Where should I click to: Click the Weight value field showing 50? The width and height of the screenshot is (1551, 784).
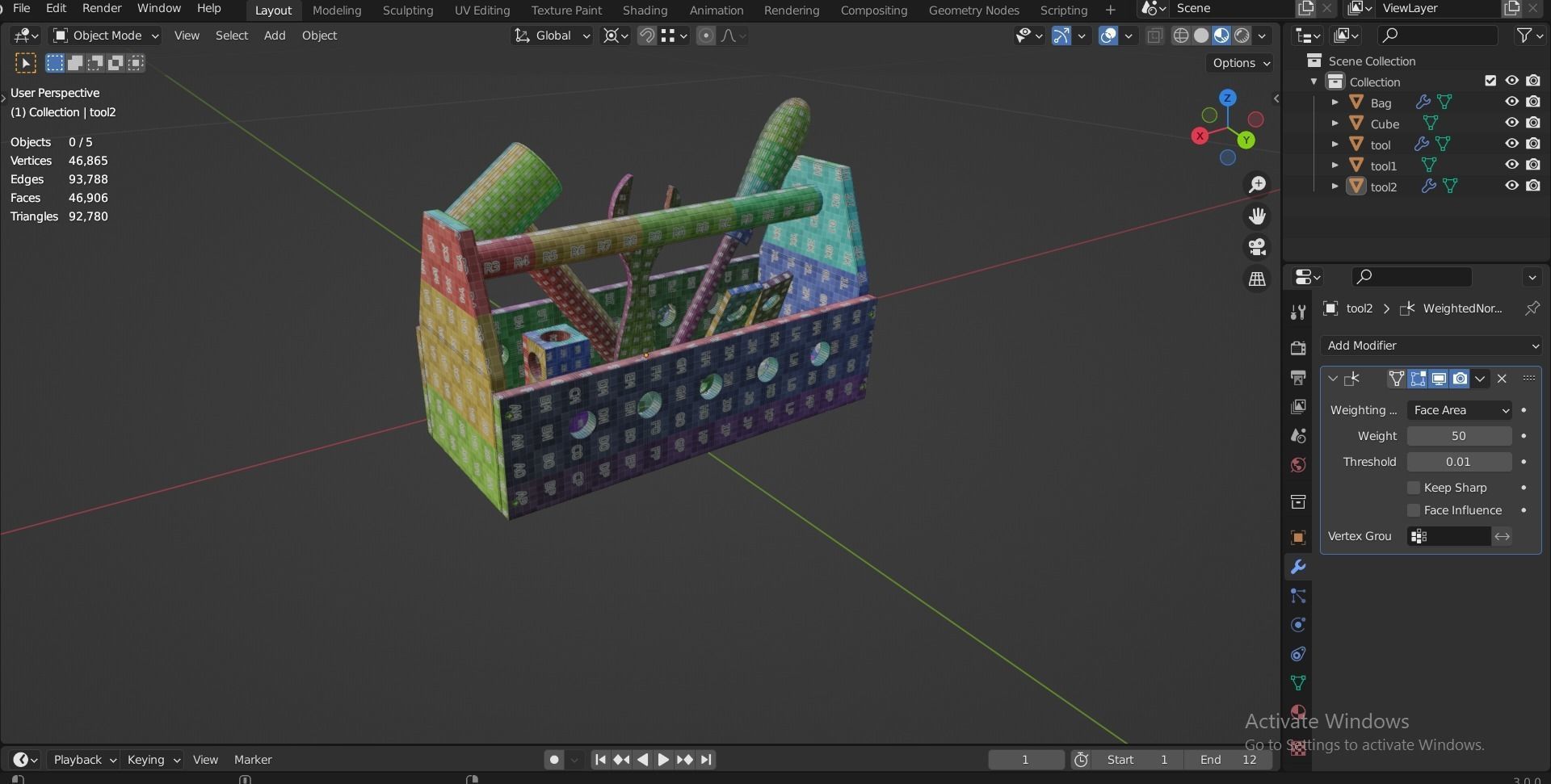tap(1459, 436)
